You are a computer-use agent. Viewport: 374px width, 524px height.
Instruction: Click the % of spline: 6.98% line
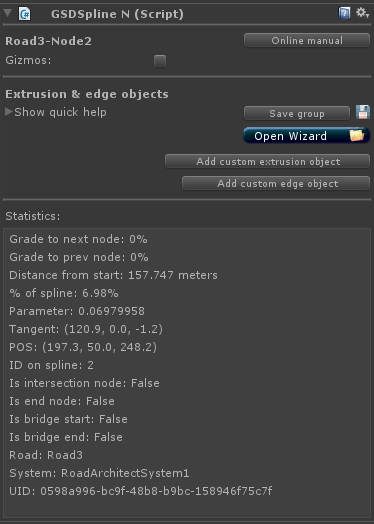coord(64,293)
